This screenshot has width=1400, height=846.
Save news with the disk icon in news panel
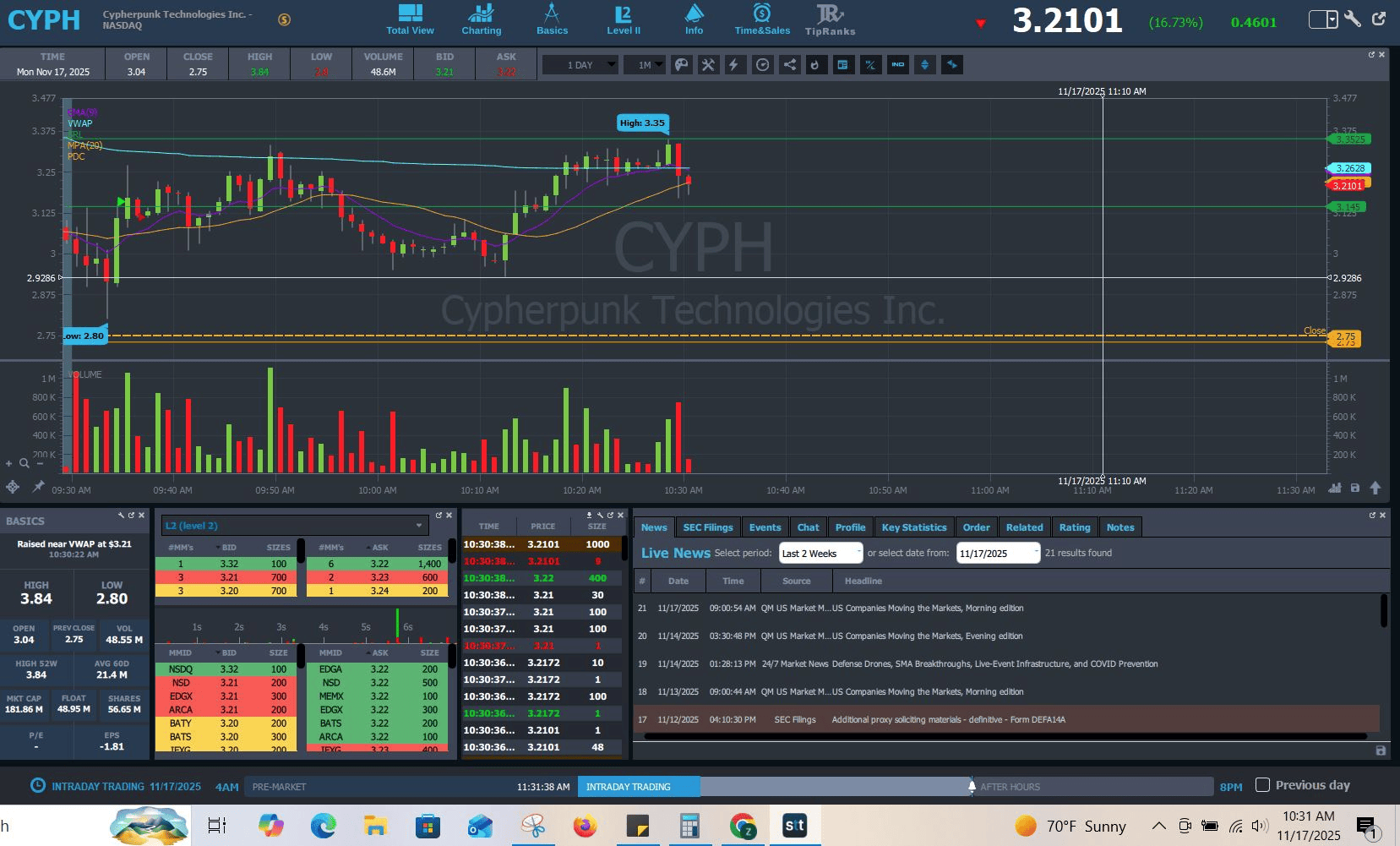point(1381,750)
